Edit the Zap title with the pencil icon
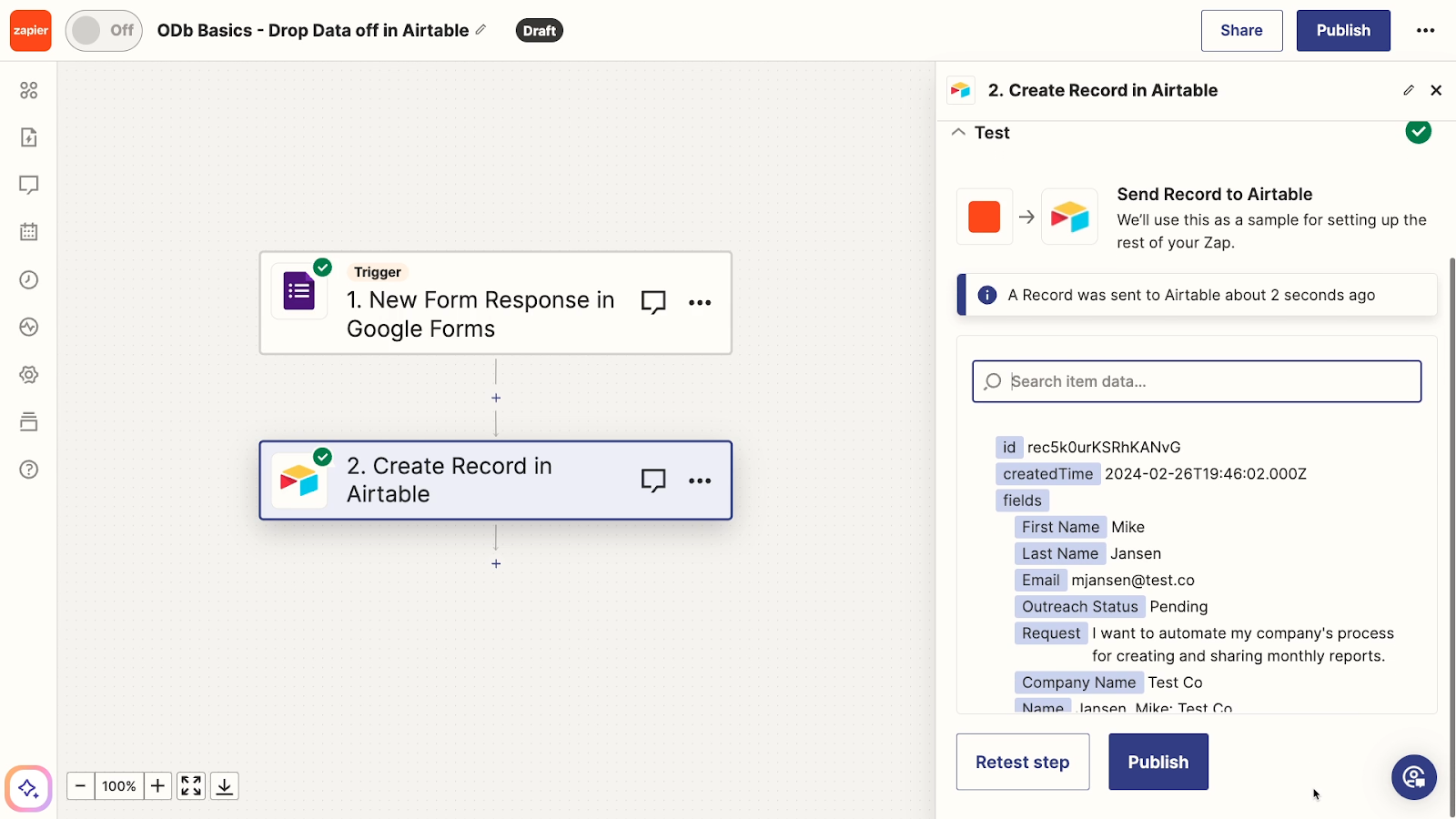Screen dimensions: 1456x819 480,30
